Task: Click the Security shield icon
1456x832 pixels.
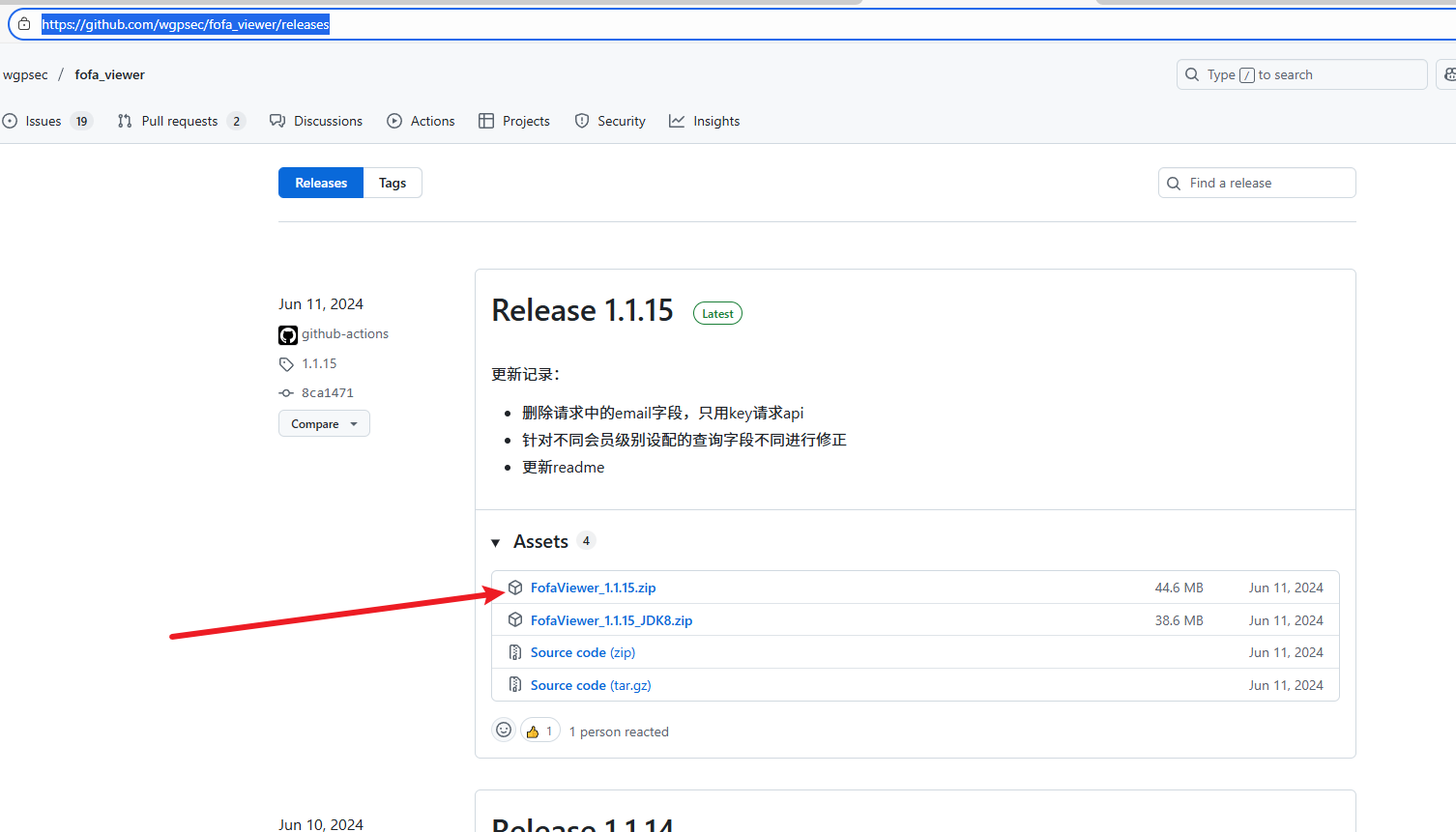Action: pyautogui.click(x=582, y=121)
